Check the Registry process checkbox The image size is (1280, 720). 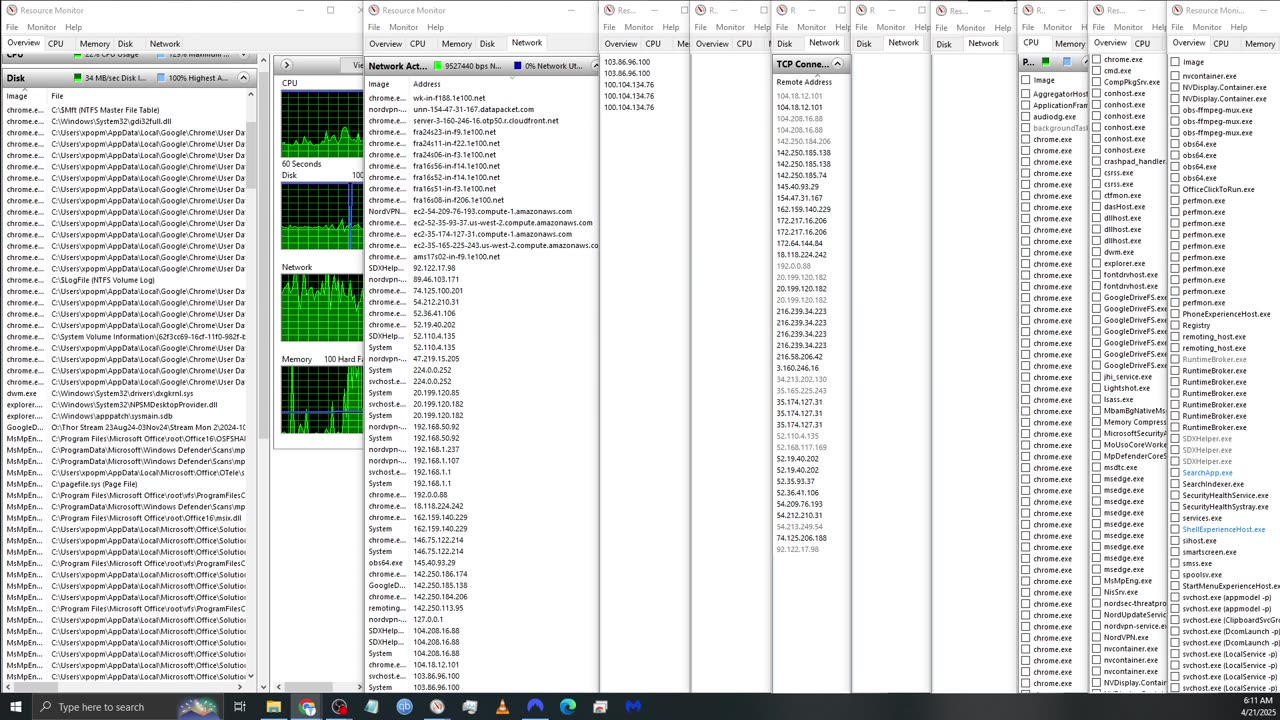pos(1175,325)
